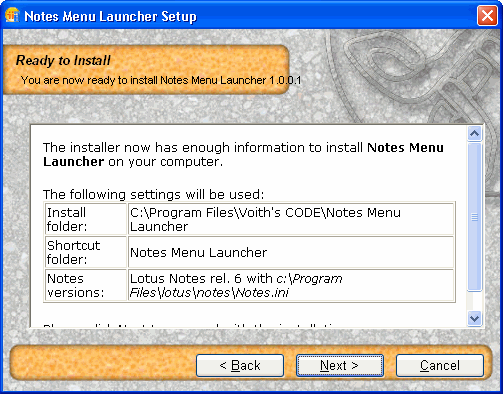Cancel the Notes Menu Launcher setup

tap(440, 365)
